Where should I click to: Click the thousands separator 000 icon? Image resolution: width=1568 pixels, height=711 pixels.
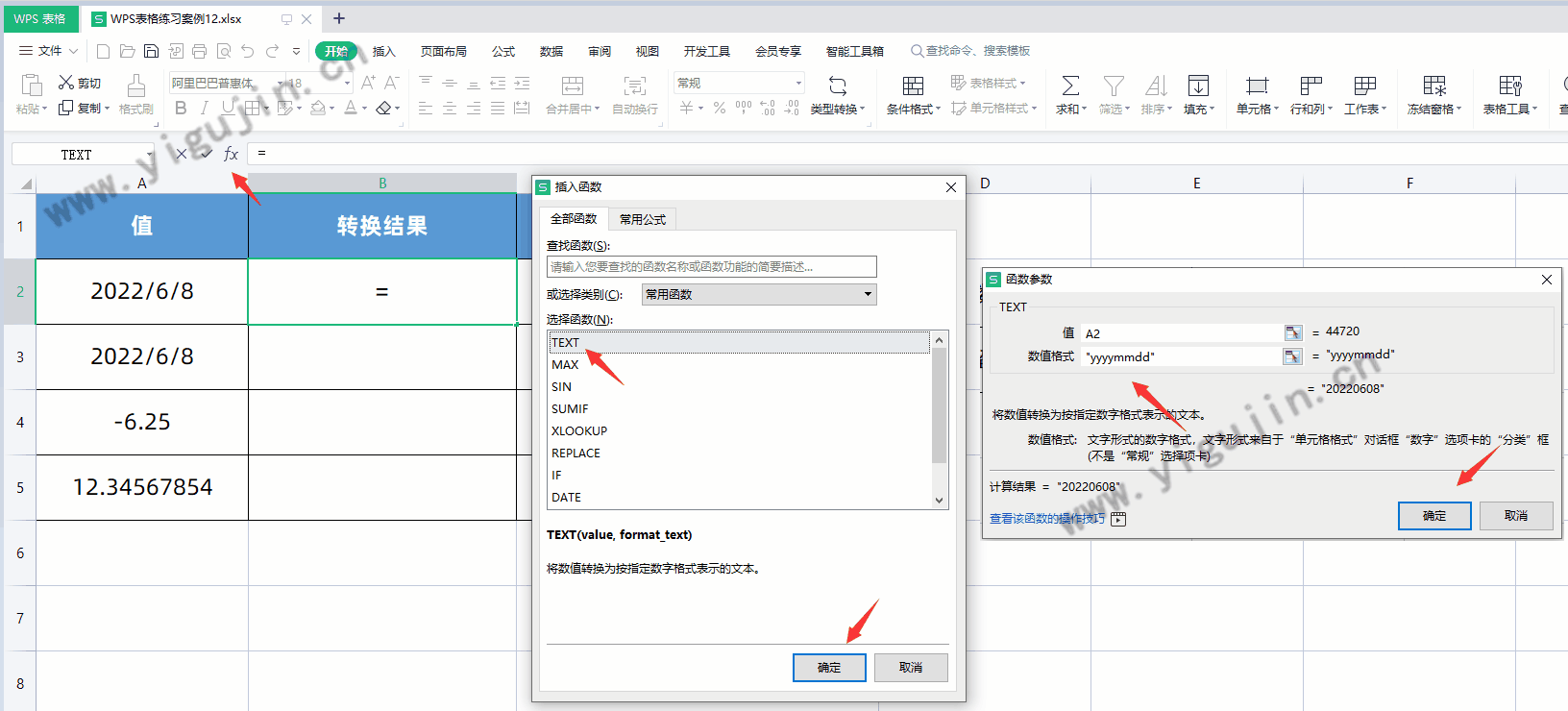coord(744,109)
